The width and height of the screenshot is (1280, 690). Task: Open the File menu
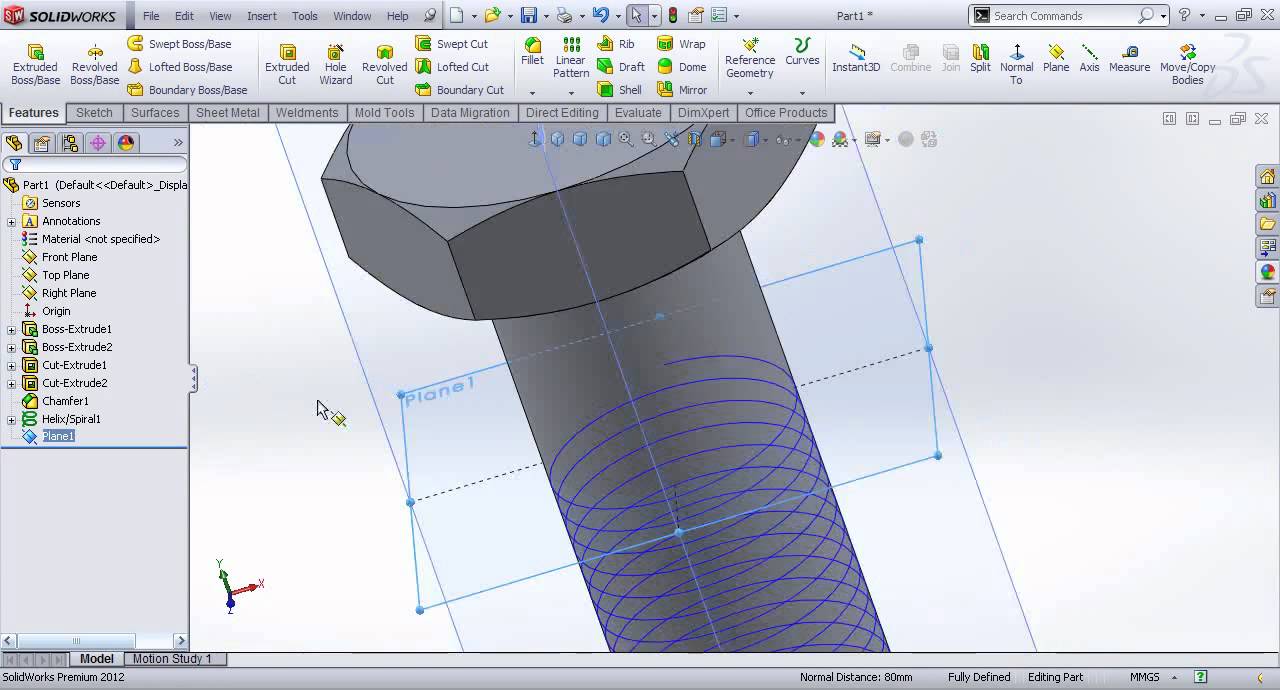pyautogui.click(x=151, y=16)
